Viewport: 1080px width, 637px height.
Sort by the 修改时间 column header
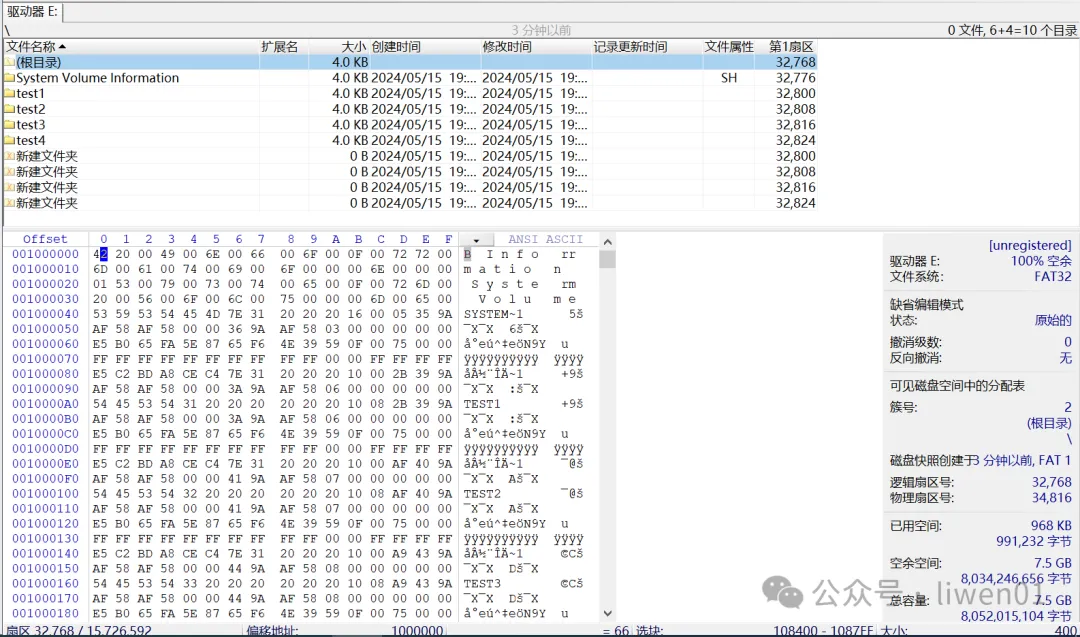(536, 47)
